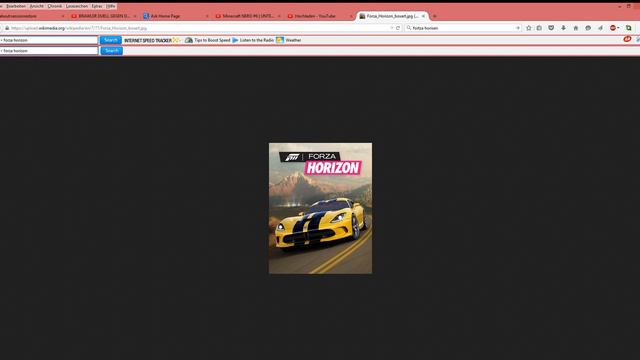Expand the Adblock dropdown arrow
The image size is (640, 360).
[618, 28]
